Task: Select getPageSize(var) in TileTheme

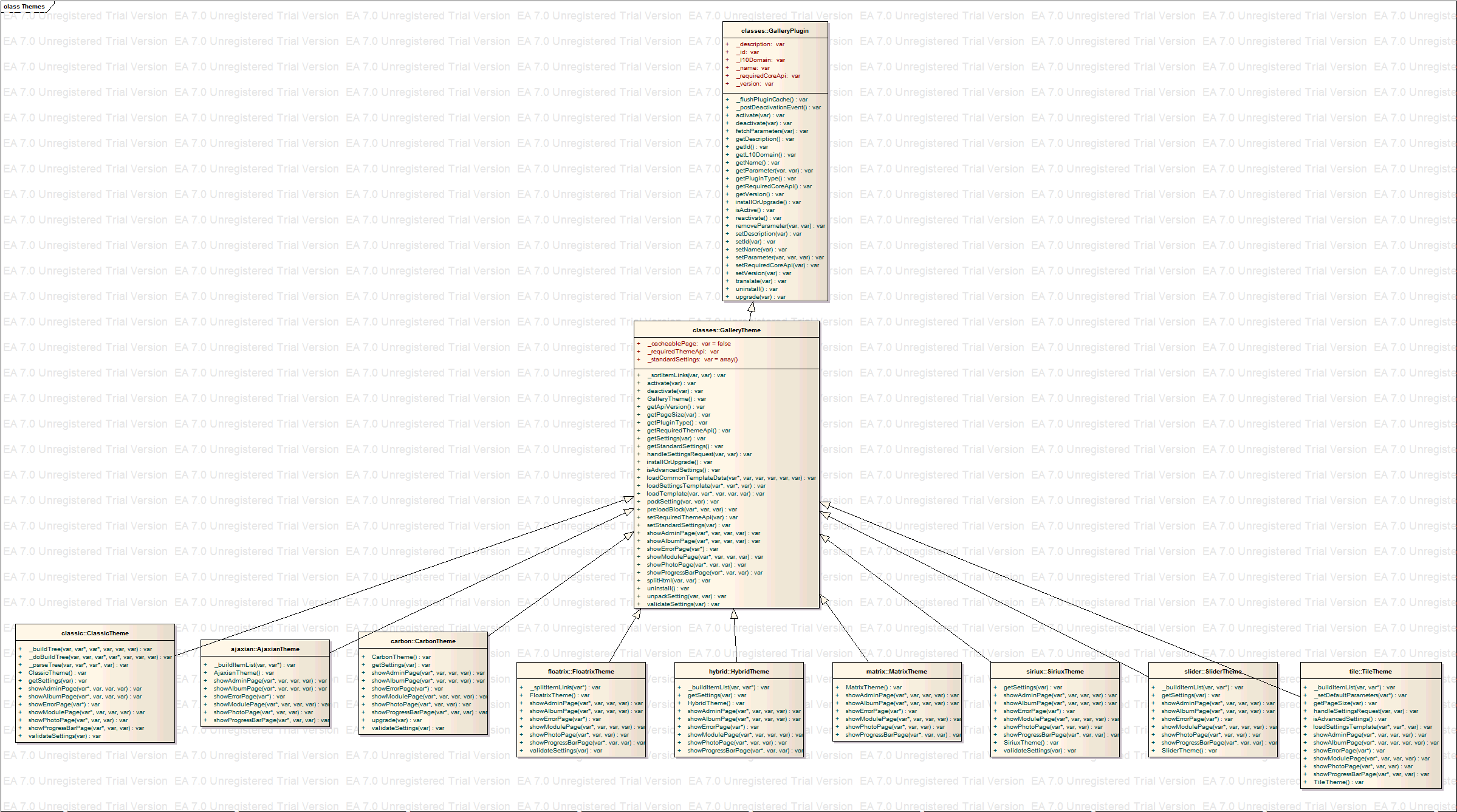Action: point(1345,703)
